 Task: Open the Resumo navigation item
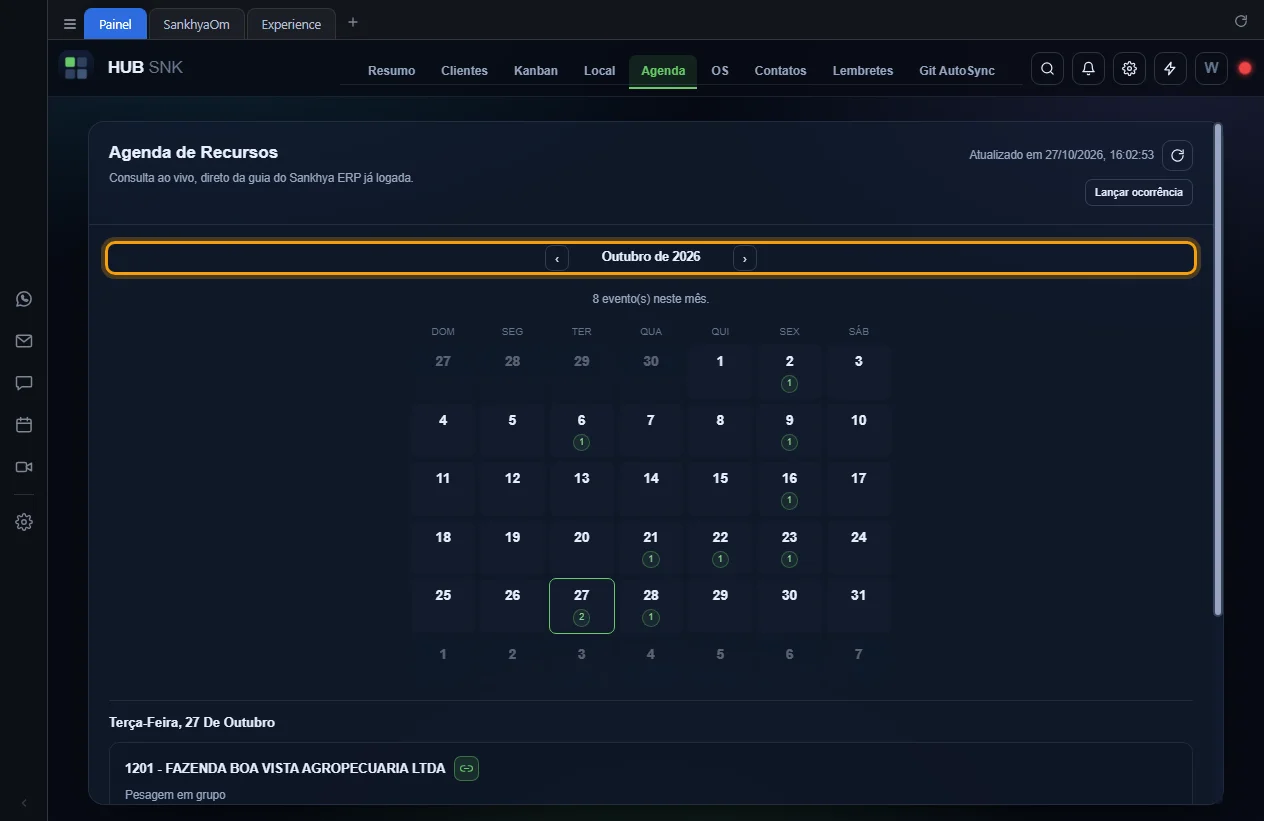click(x=391, y=71)
